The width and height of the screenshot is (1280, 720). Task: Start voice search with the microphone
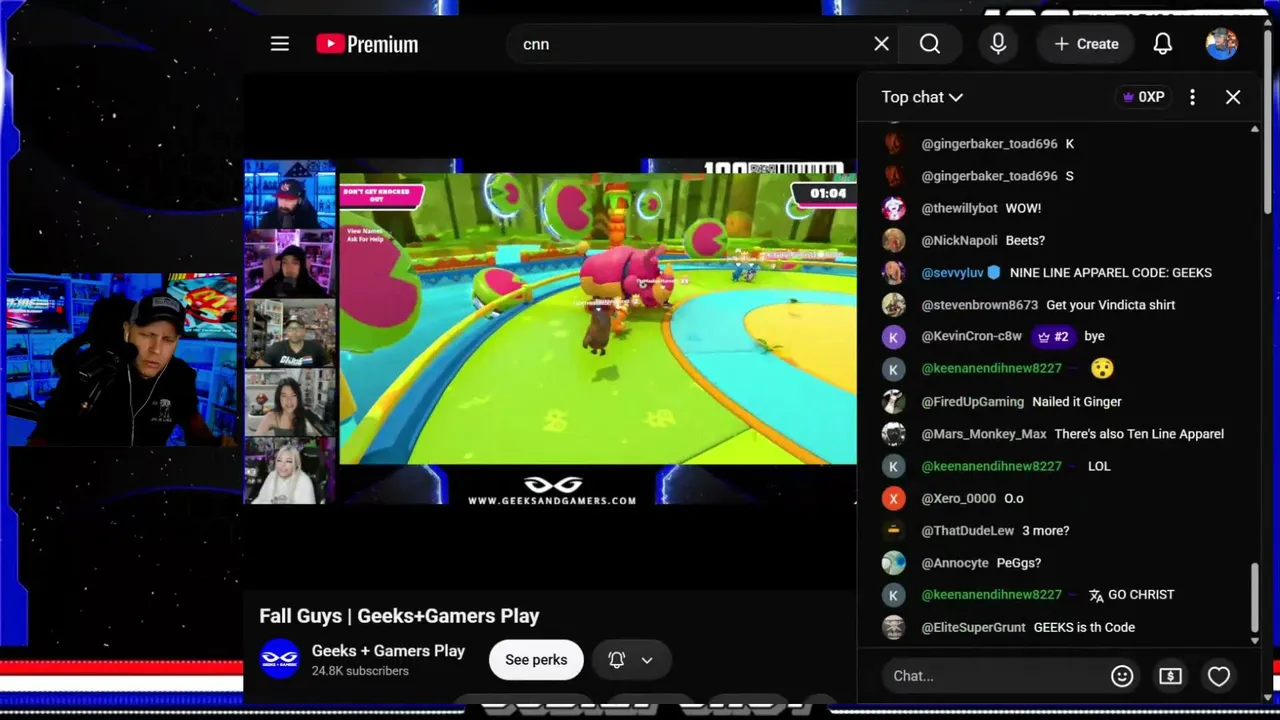pyautogui.click(x=998, y=44)
